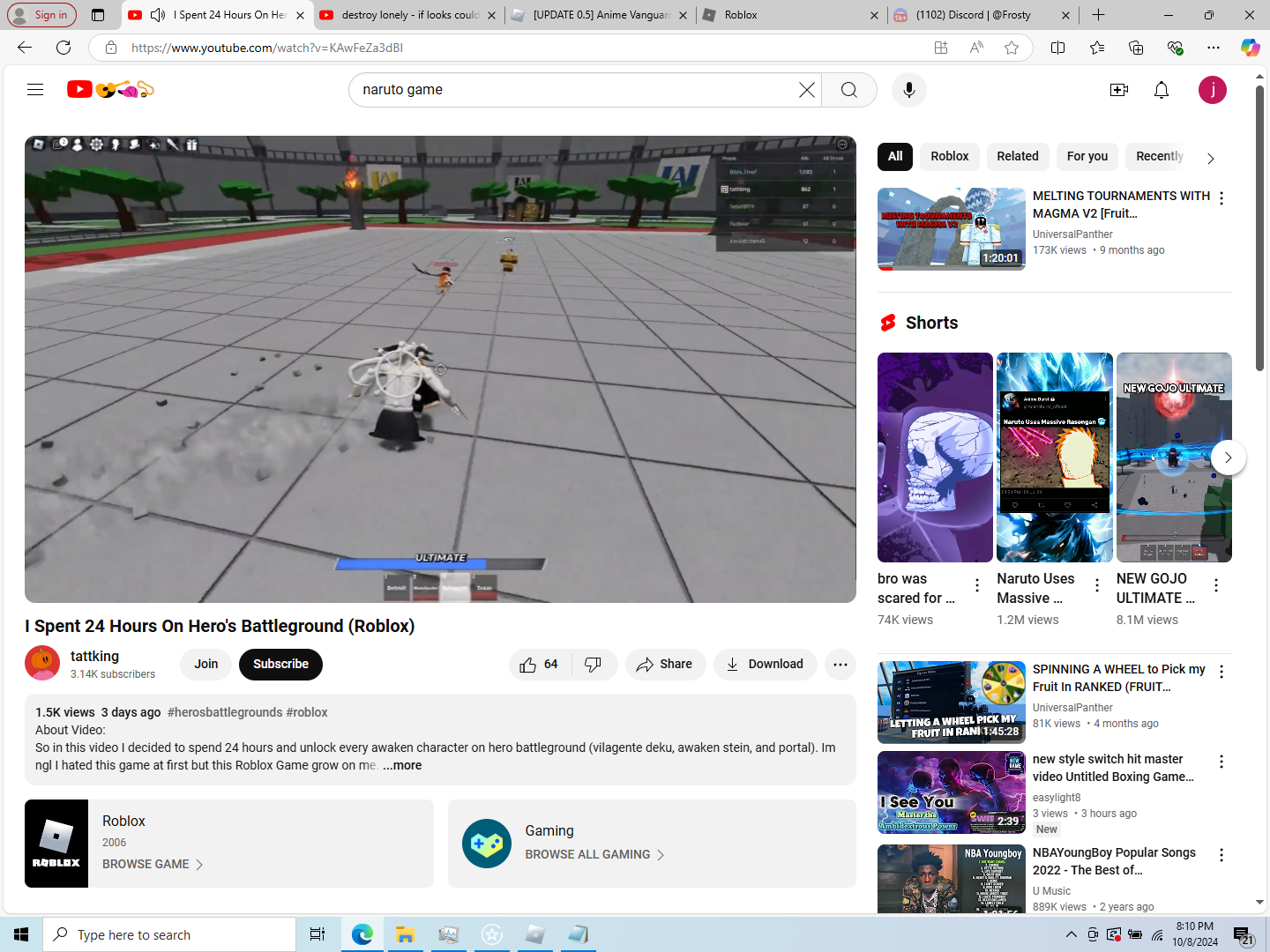This screenshot has height=952, width=1270.
Task: Start voice search with microphone
Action: click(x=908, y=90)
